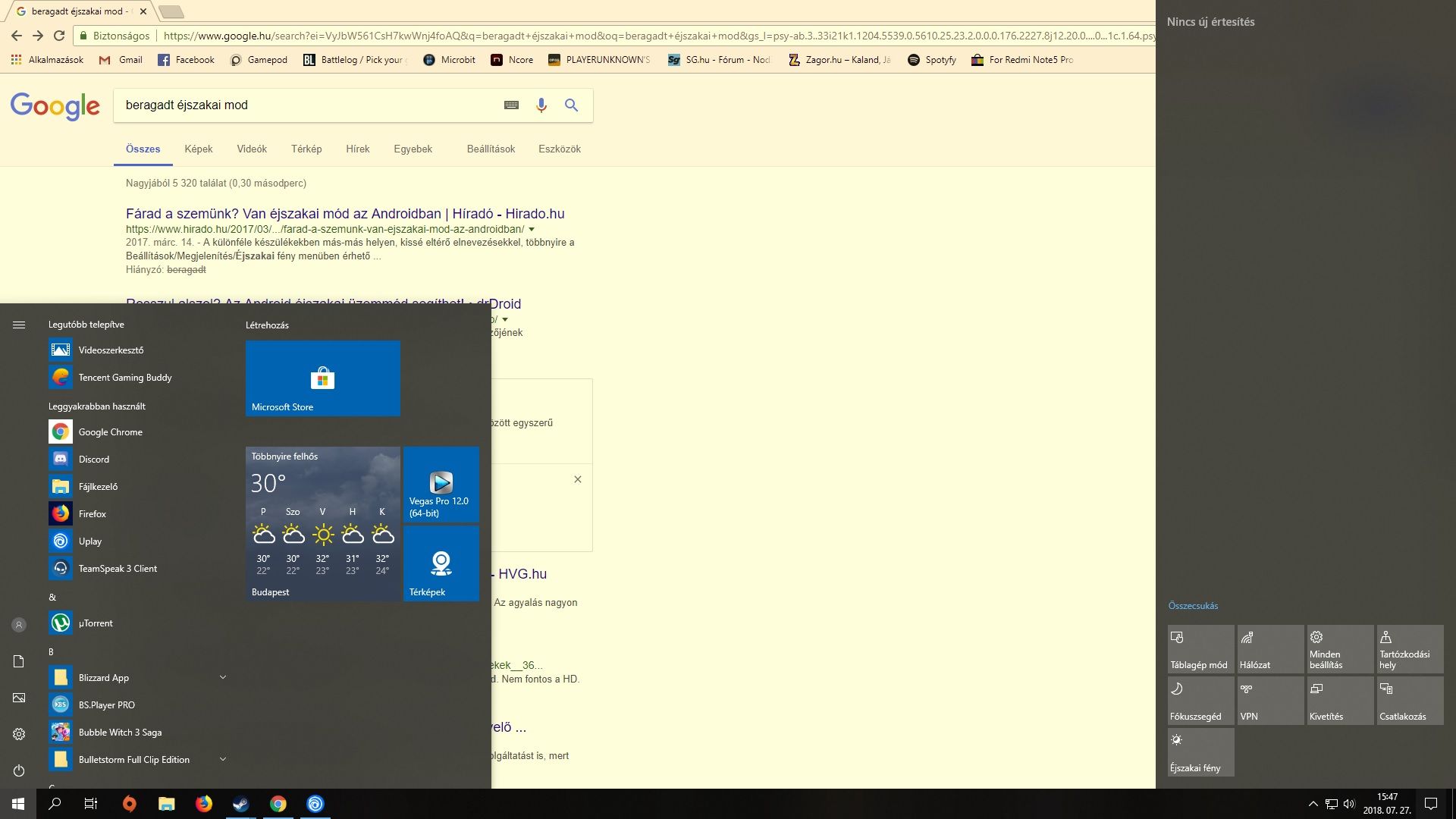Click the Google search input field
The height and width of the screenshot is (819, 1456).
tap(303, 105)
